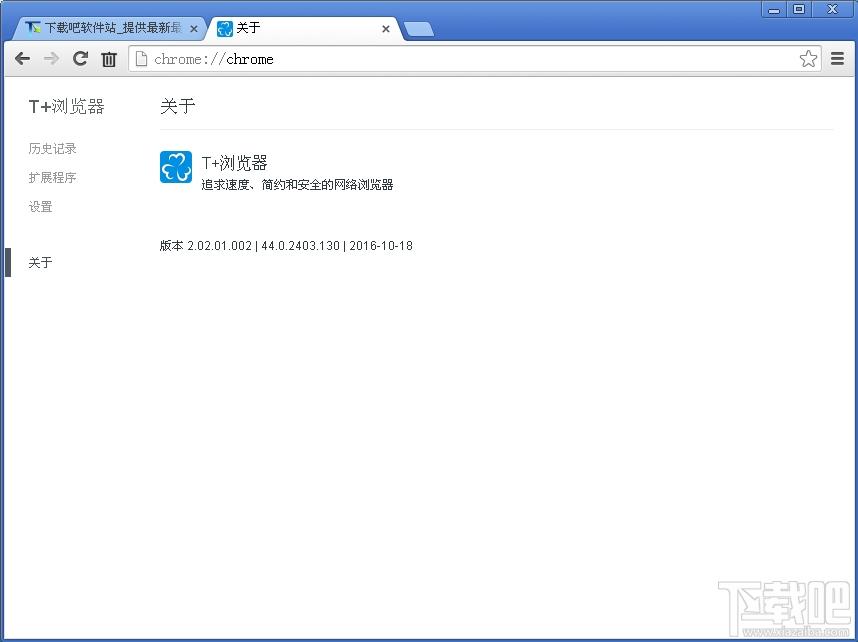858x642 pixels.
Task: Click the T+浏览器 sidebar heading
Action: [x=66, y=106]
